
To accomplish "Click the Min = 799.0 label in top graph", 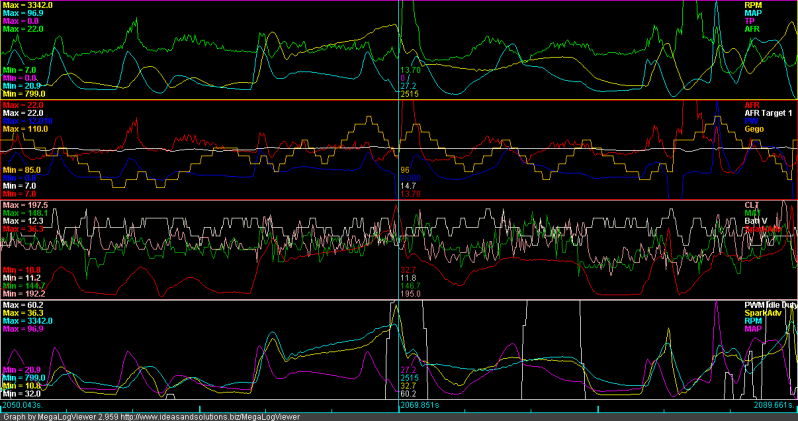I will [x=24, y=93].
